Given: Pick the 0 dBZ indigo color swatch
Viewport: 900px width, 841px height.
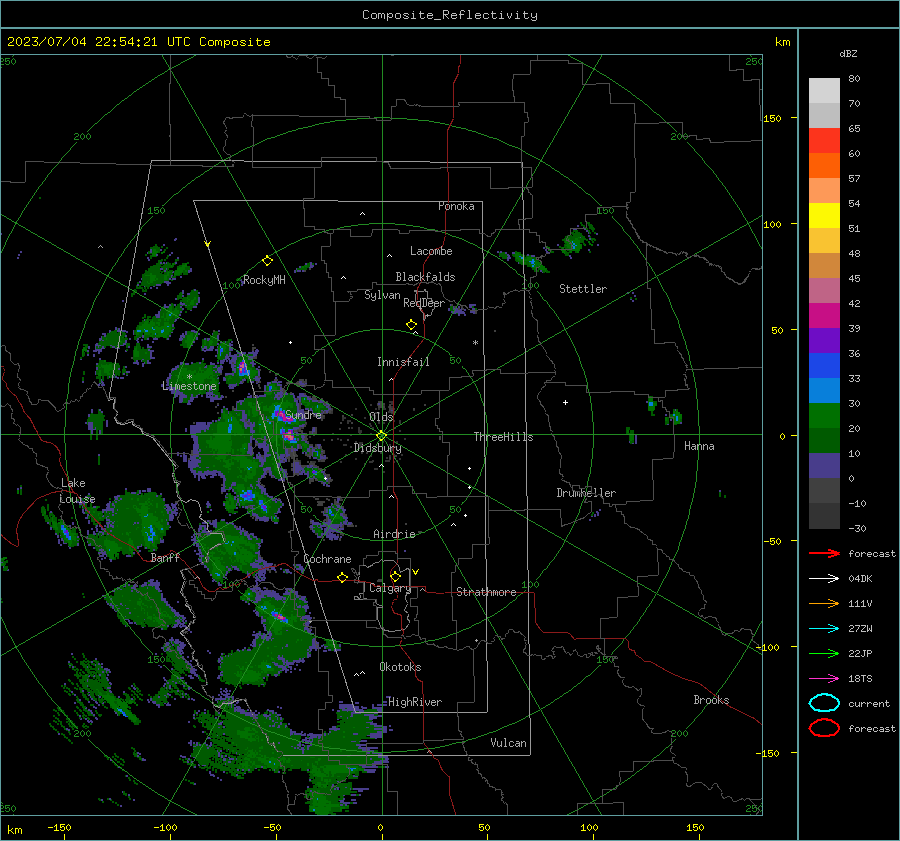Looking at the screenshot, I should pos(824,466).
